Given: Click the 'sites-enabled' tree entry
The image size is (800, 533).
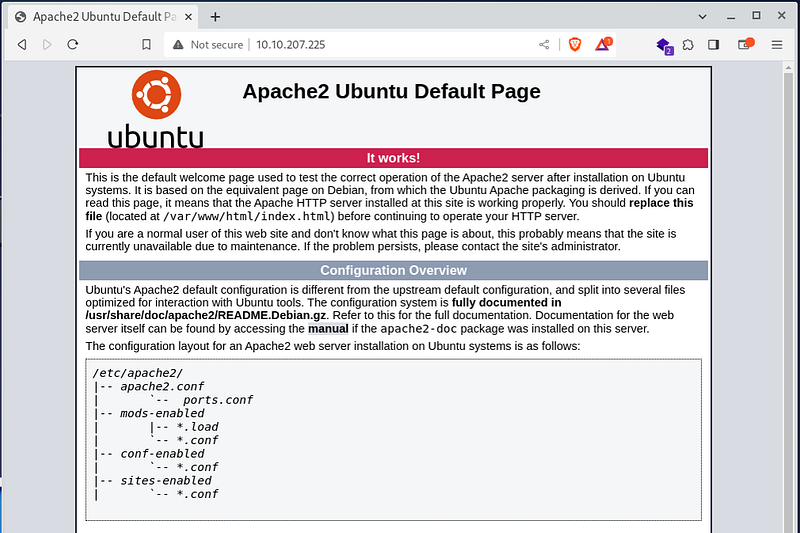Looking at the screenshot, I should click(x=166, y=480).
